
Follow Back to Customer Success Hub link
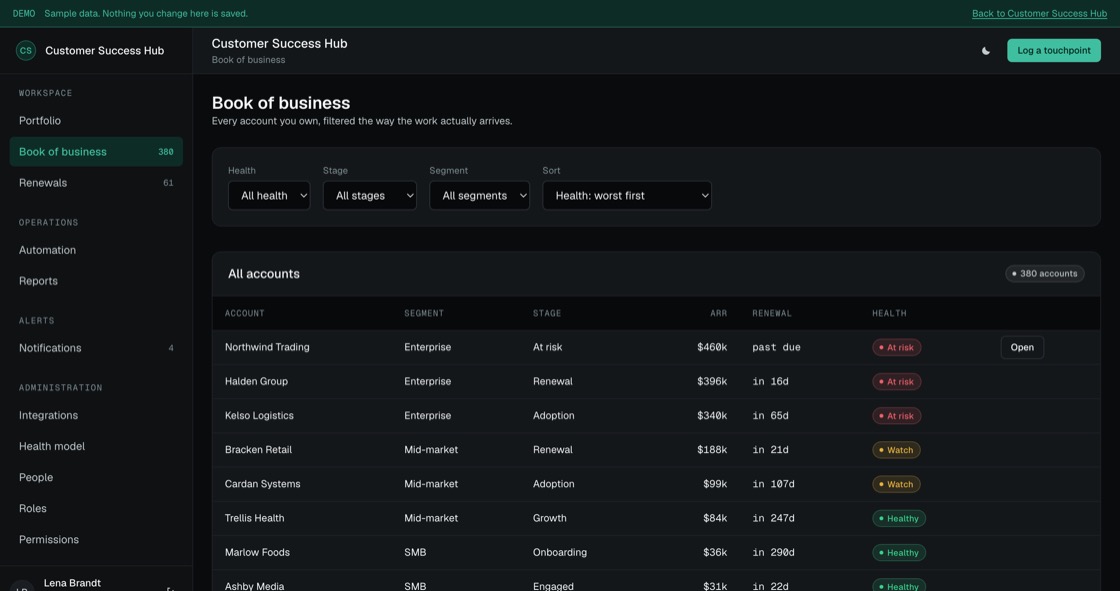click(1039, 14)
